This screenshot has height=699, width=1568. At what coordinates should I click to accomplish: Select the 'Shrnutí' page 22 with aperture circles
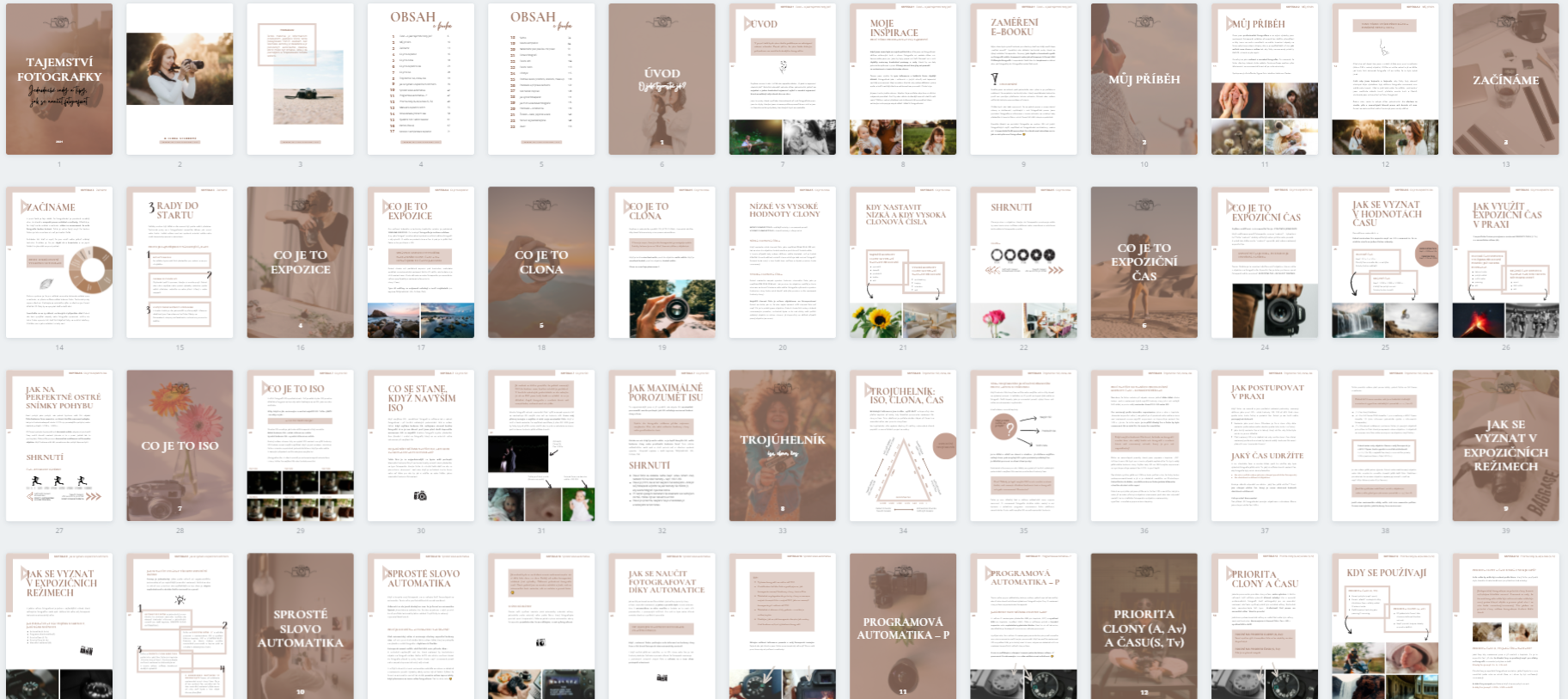coord(1024,262)
